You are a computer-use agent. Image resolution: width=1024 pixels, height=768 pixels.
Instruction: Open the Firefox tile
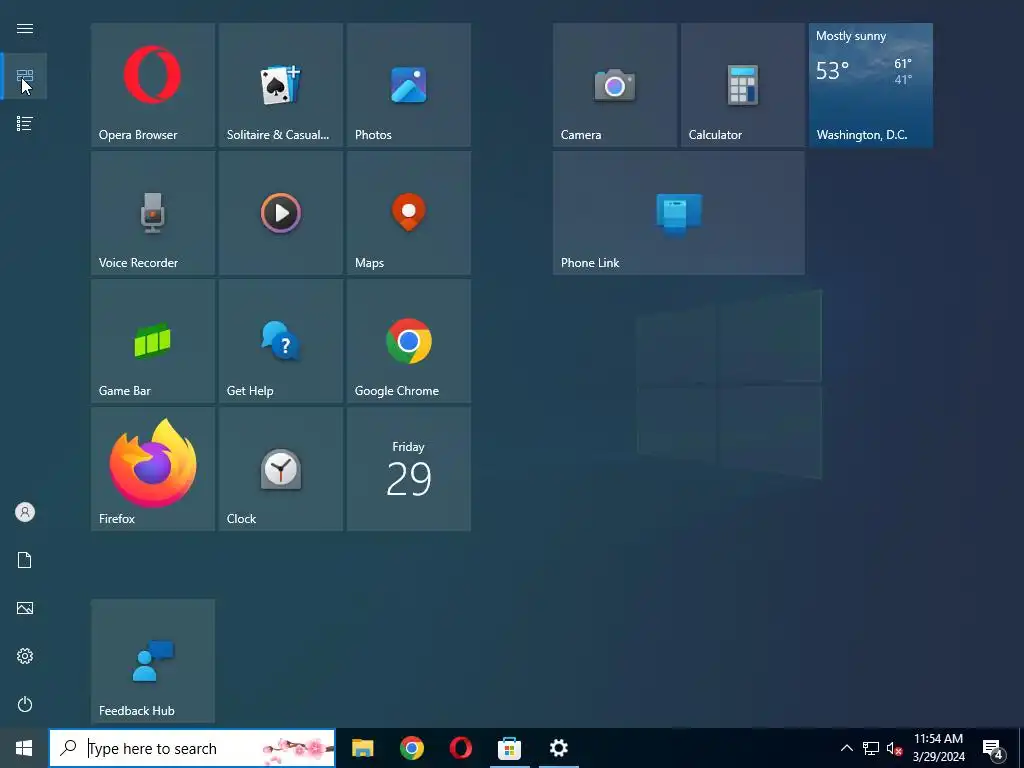[x=153, y=469]
